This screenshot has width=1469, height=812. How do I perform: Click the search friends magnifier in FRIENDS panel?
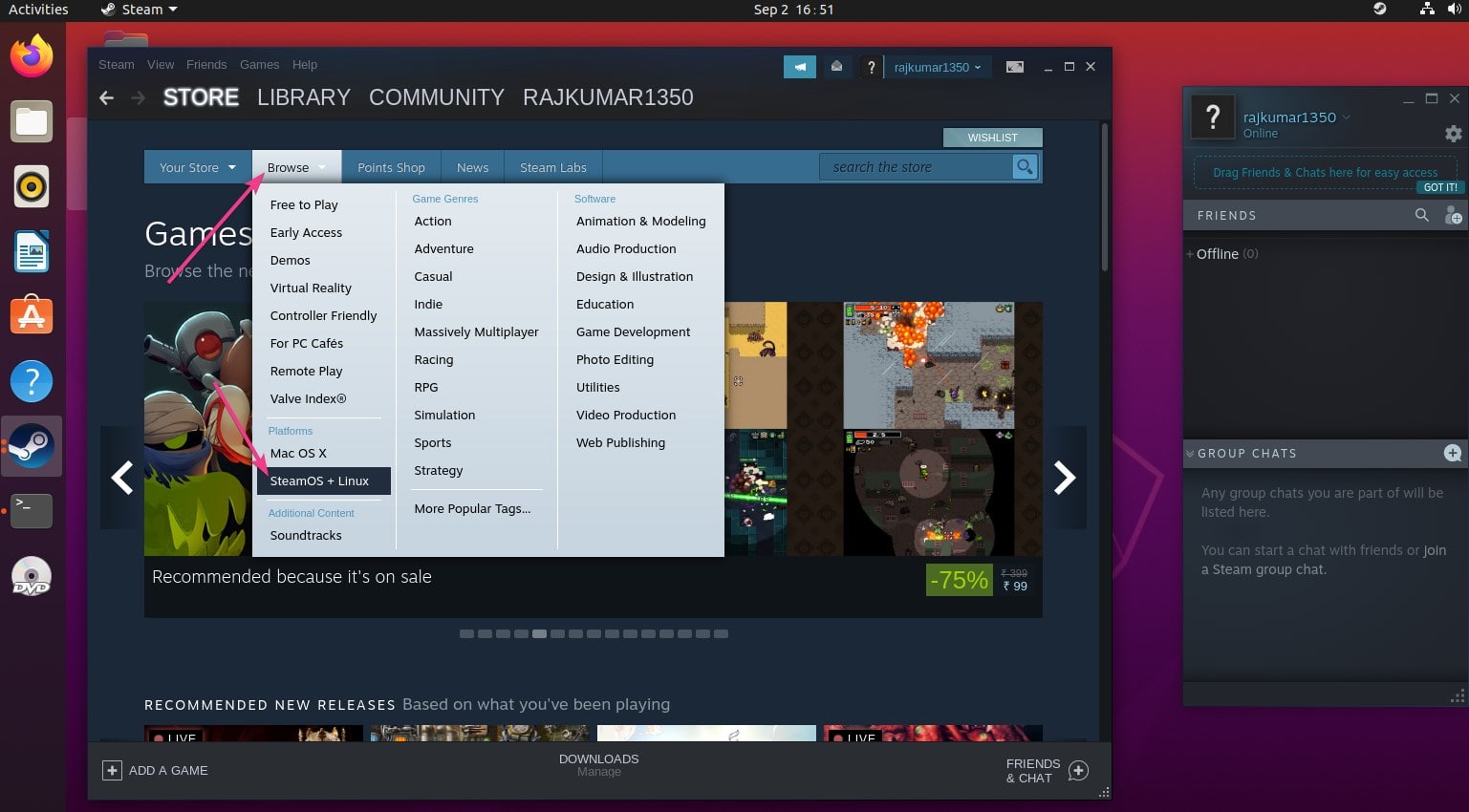pyautogui.click(x=1422, y=215)
